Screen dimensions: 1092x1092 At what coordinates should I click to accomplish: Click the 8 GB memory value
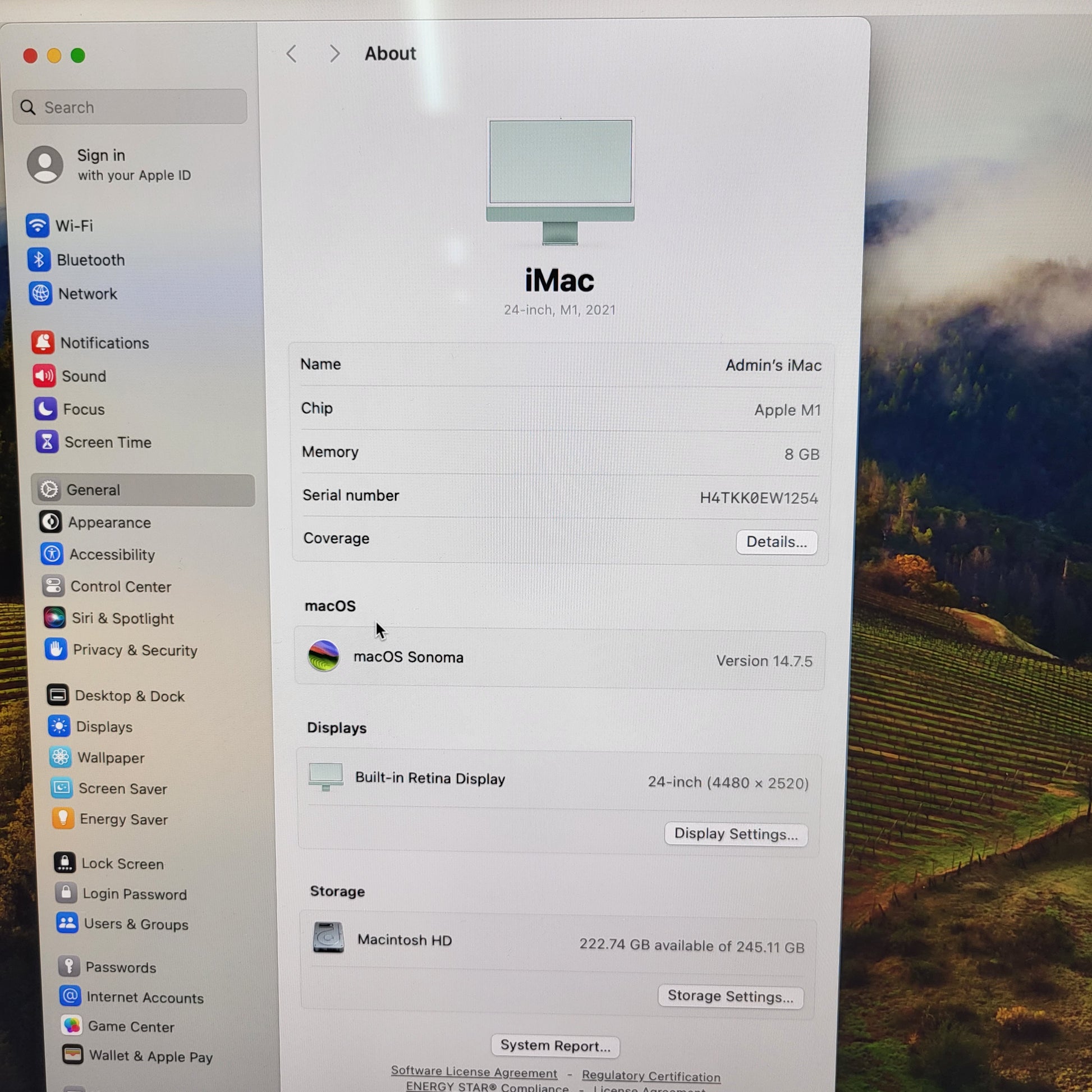(x=801, y=454)
